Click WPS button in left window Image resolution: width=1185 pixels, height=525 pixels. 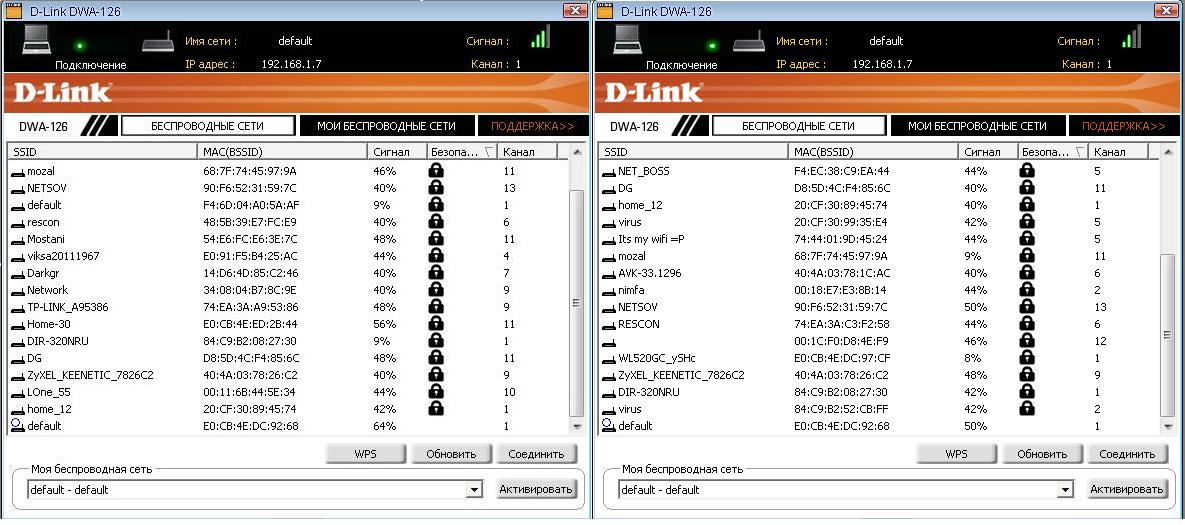click(x=365, y=454)
